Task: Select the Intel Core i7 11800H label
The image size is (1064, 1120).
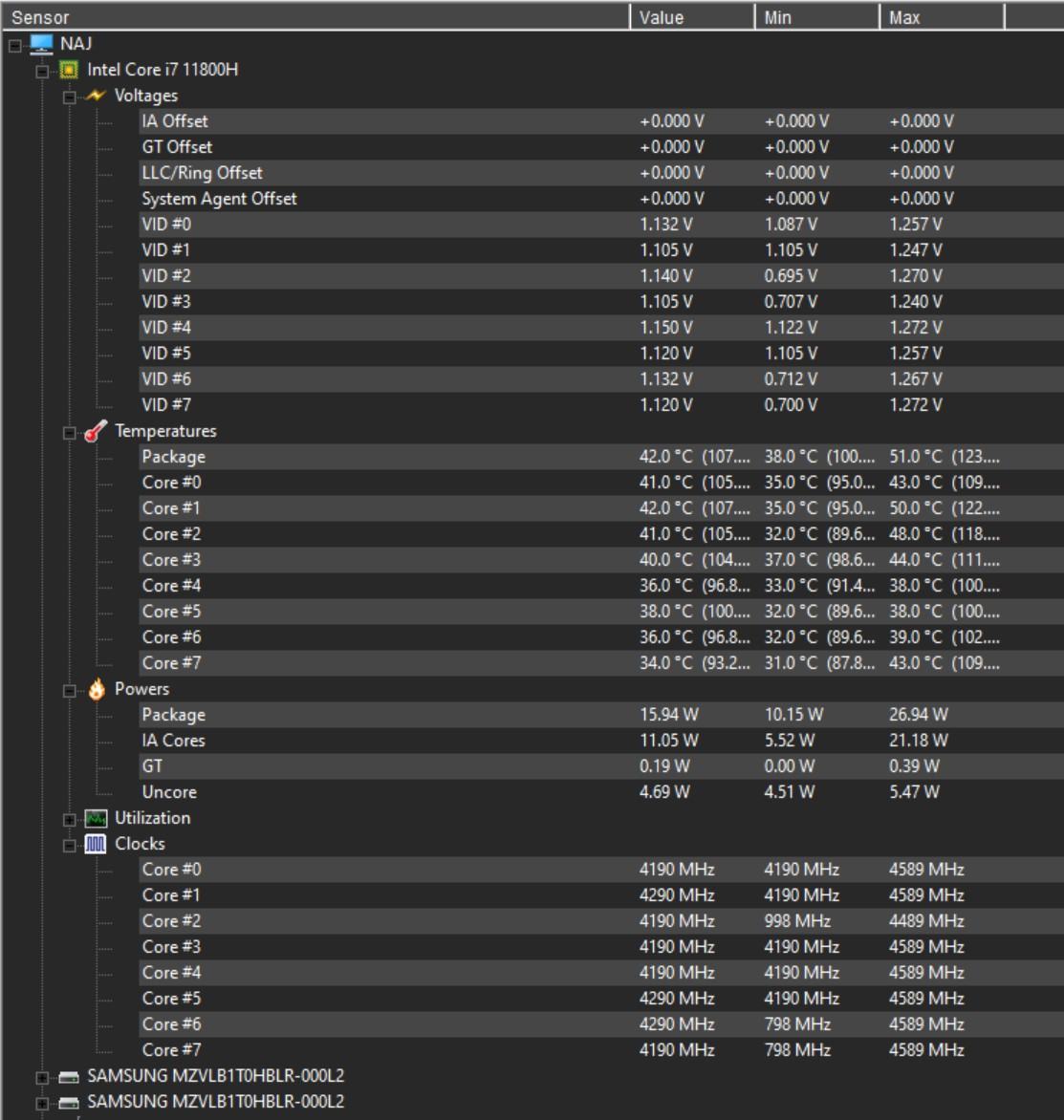Action: pyautogui.click(x=163, y=70)
